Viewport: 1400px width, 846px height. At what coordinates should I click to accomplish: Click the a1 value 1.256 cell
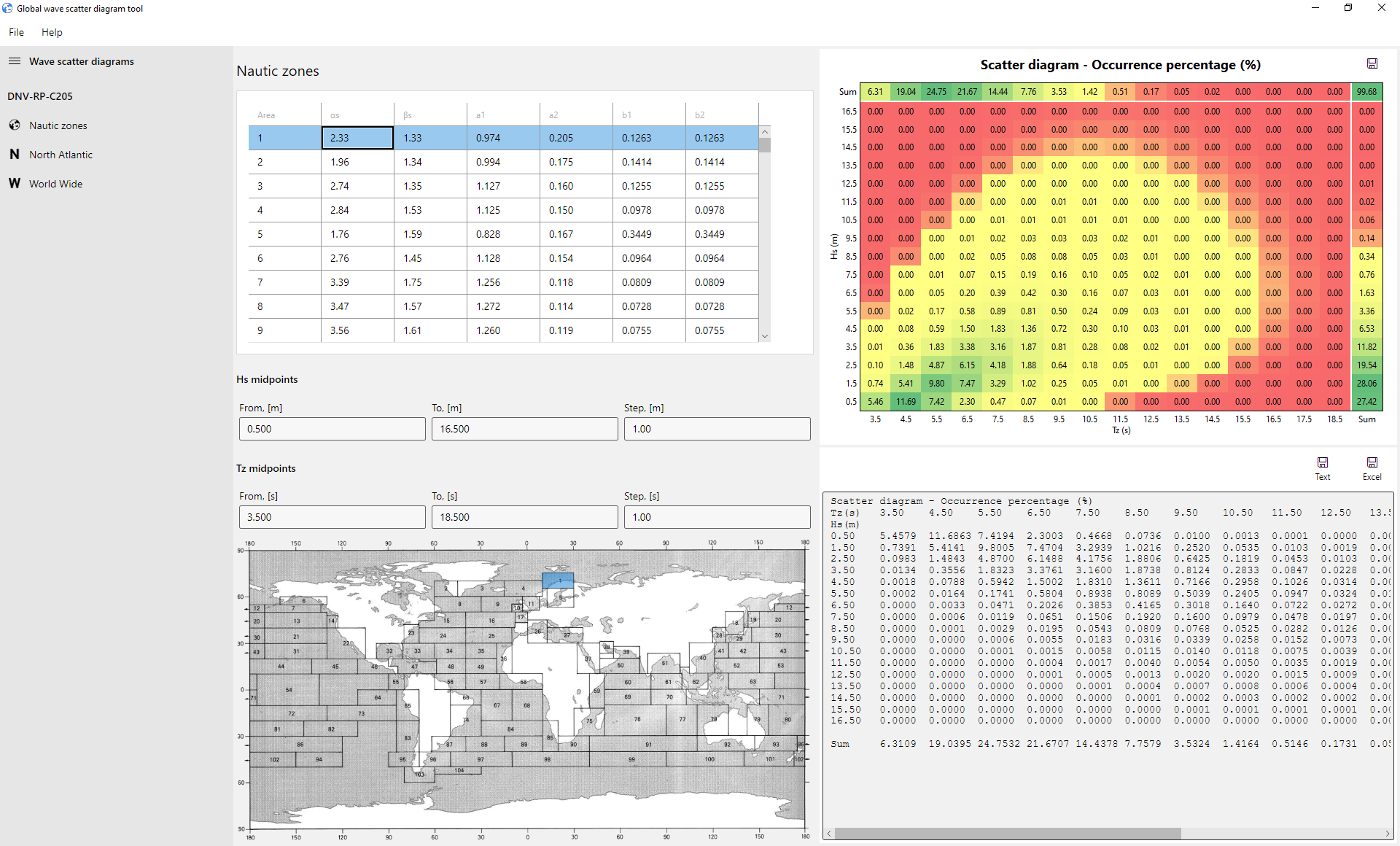click(503, 282)
